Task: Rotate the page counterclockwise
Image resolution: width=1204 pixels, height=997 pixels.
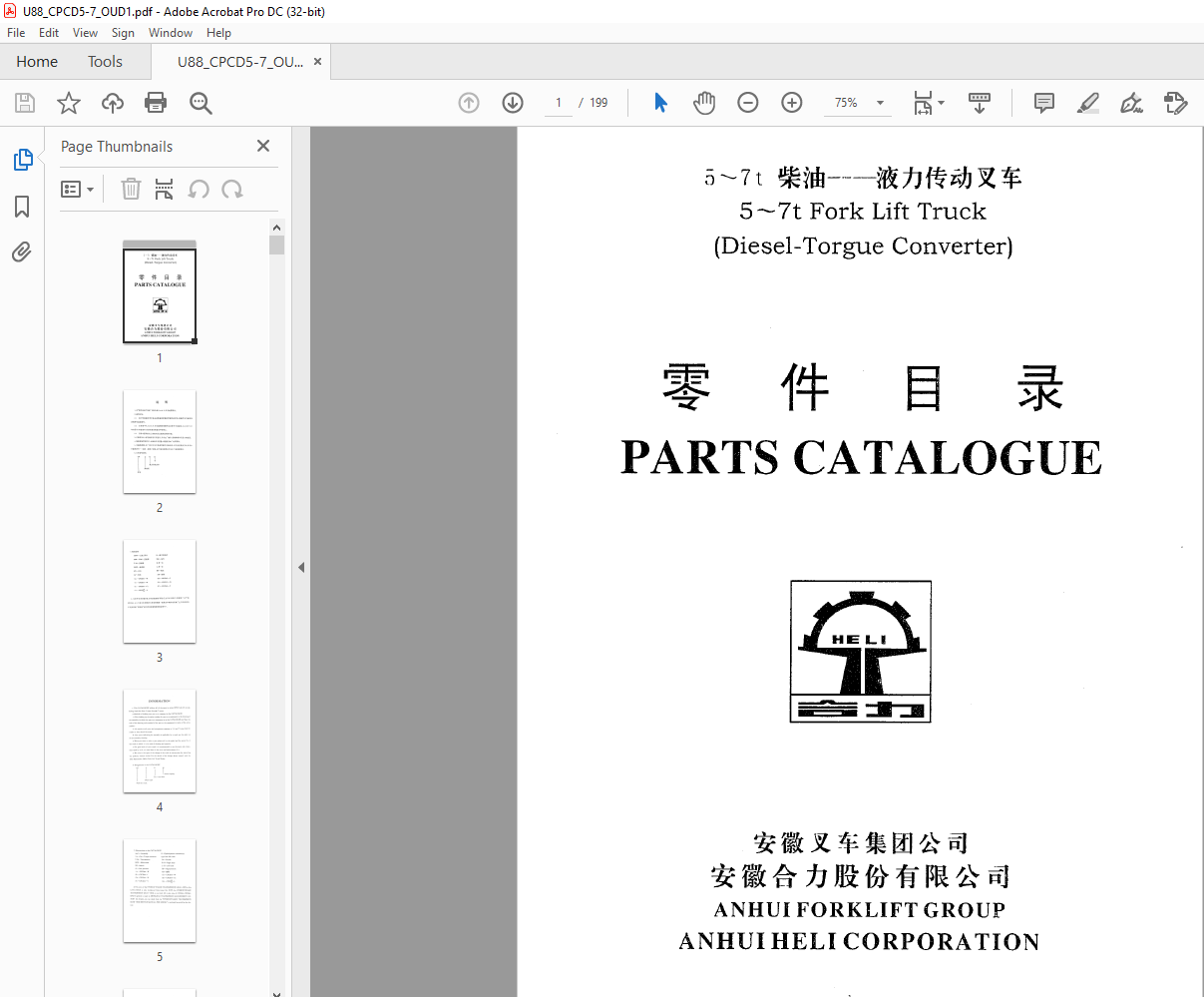Action: pyautogui.click(x=199, y=189)
